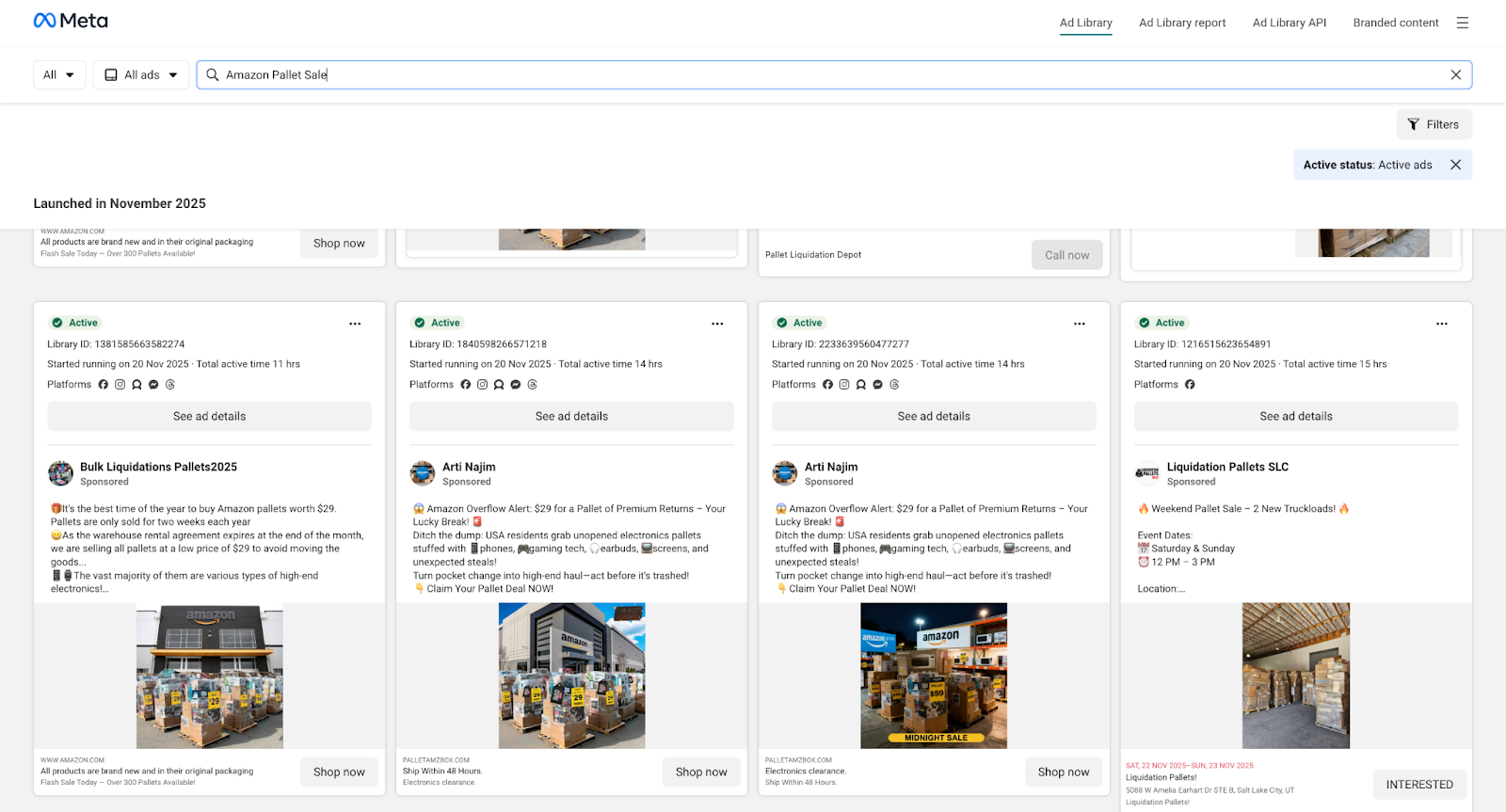Open ad 1840598266571218 creative image
Image resolution: width=1506 pixels, height=812 pixels.
[571, 676]
